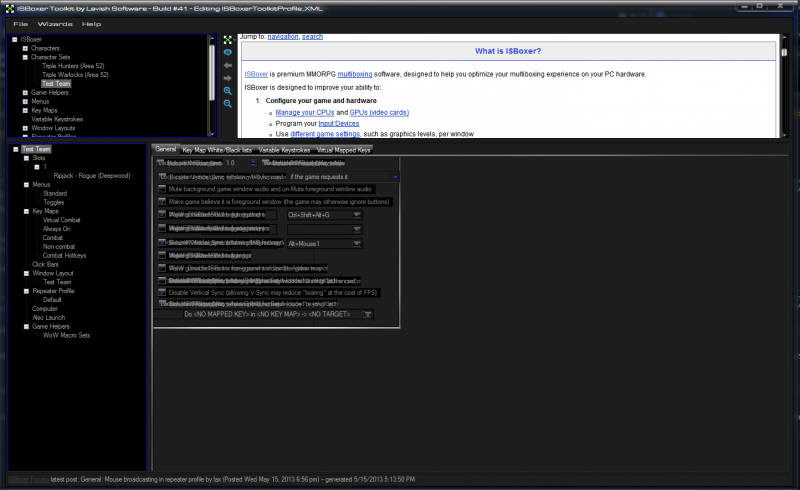Select Test Team in the top tree
Viewport: 800px width, 490px height.
coord(56,84)
